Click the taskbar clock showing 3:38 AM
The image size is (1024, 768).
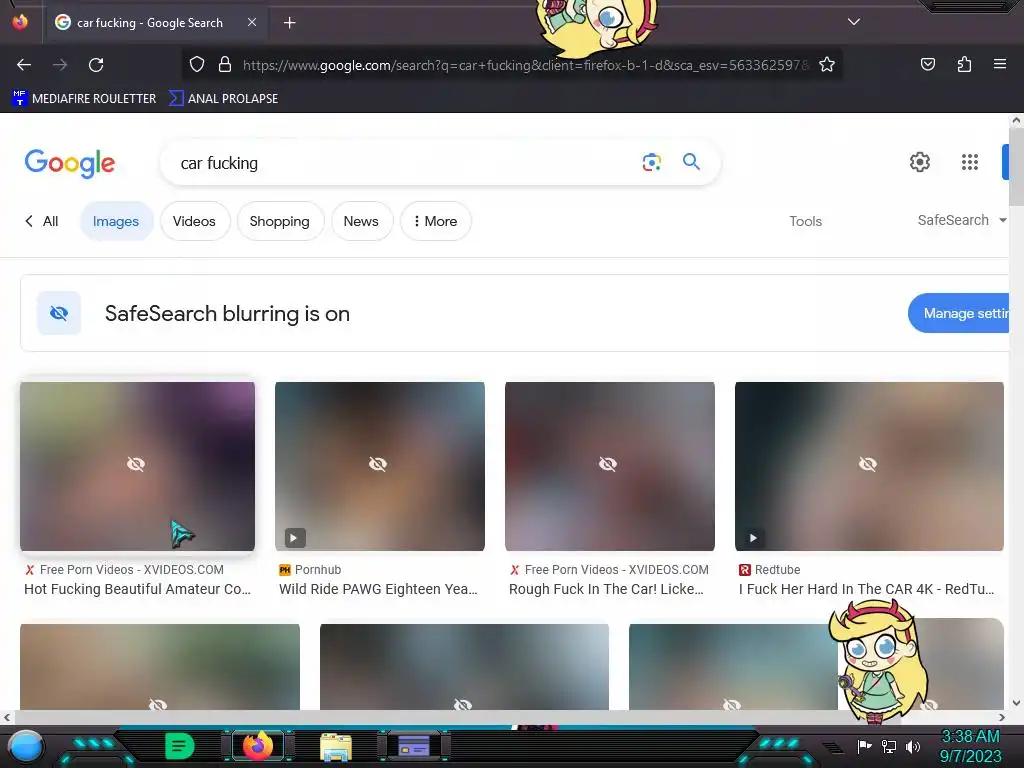click(970, 746)
